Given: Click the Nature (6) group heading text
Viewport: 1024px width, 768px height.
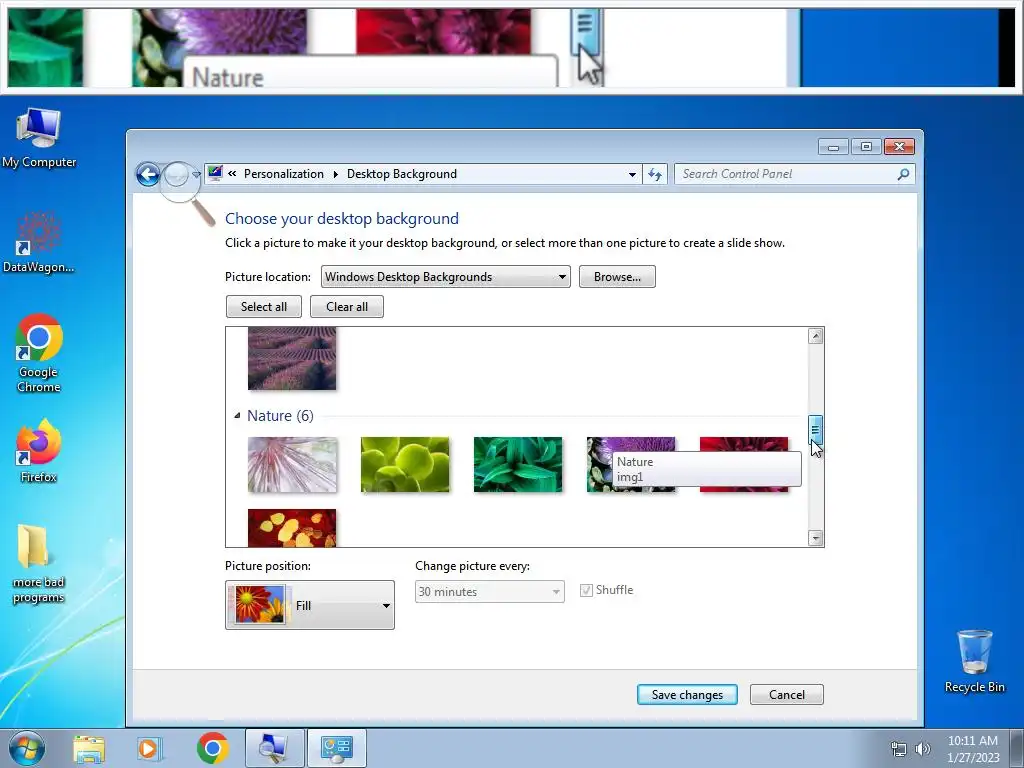Looking at the screenshot, I should (x=280, y=415).
